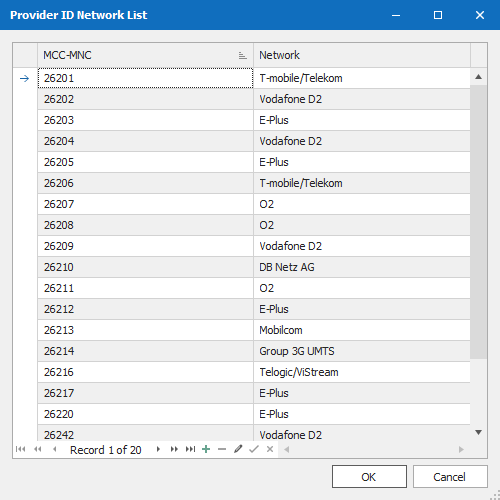Confirm with the OK button
The height and width of the screenshot is (500, 500).
pos(369,477)
